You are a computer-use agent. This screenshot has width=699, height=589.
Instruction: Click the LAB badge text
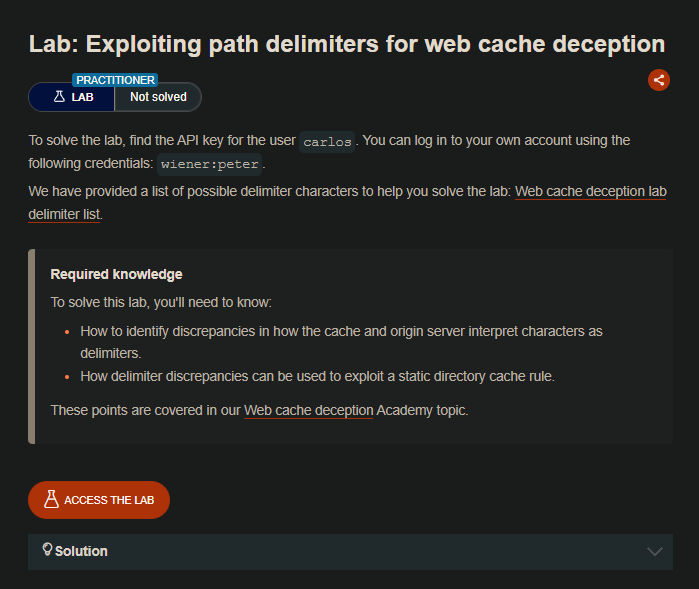tap(83, 97)
